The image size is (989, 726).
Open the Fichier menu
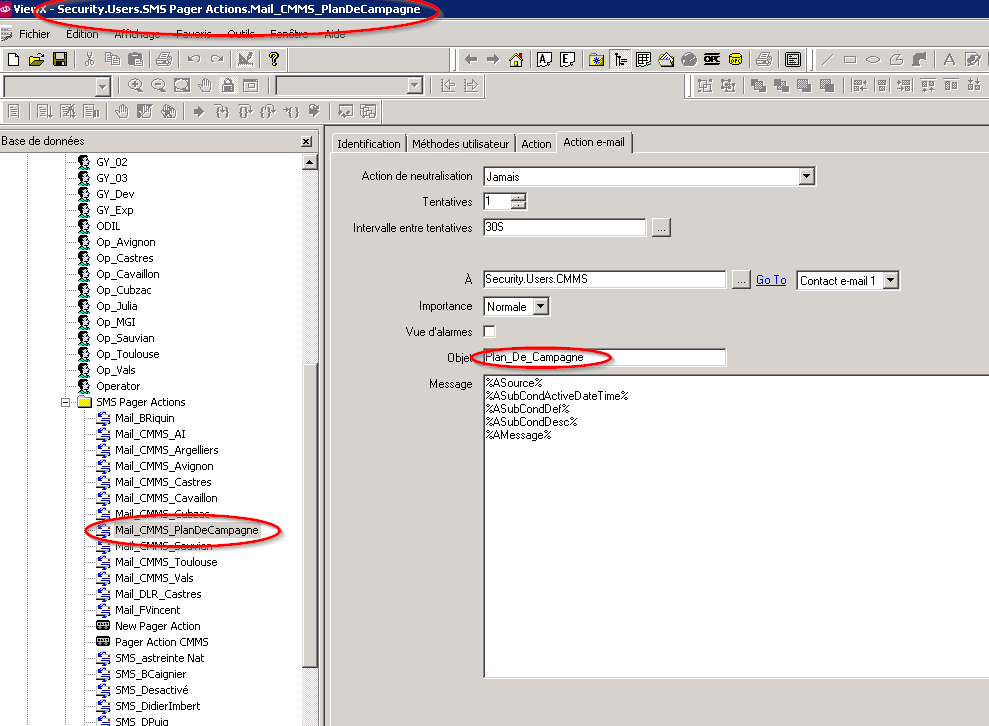pos(34,34)
